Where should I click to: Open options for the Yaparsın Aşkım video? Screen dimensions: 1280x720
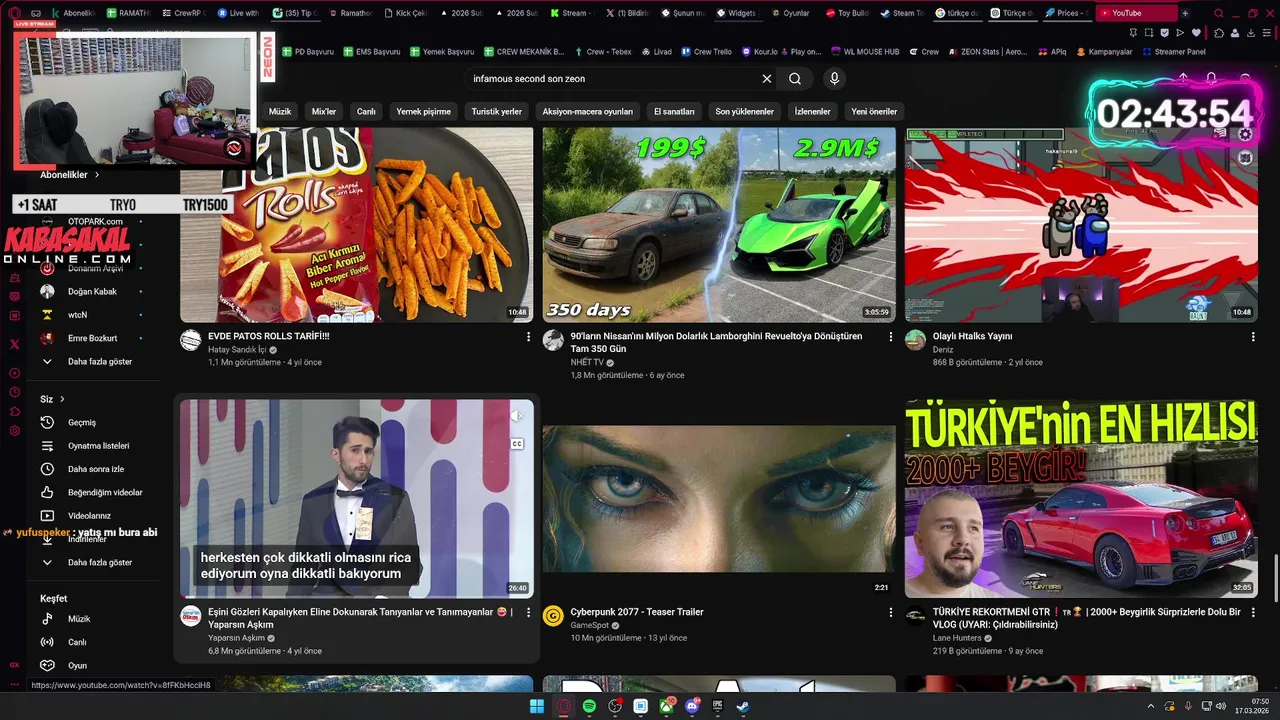click(528, 612)
